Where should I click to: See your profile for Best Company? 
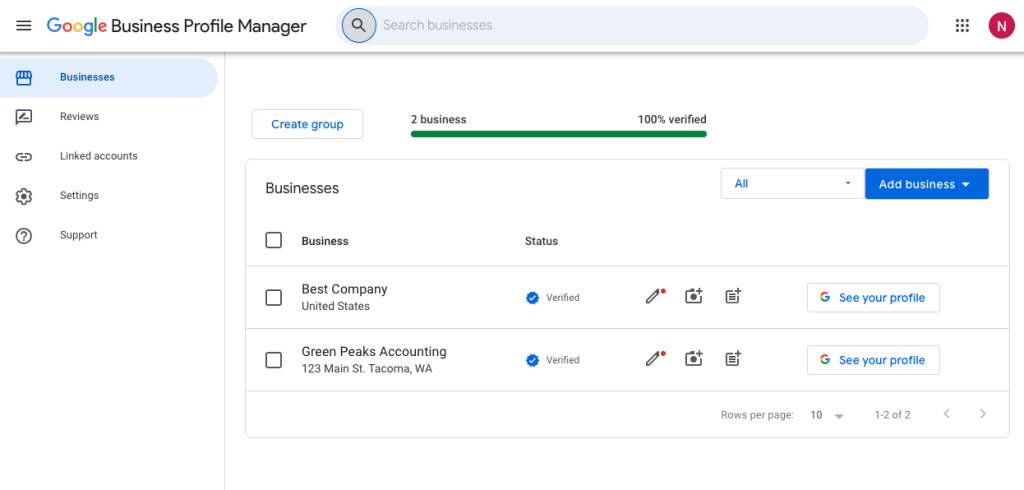[873, 298]
